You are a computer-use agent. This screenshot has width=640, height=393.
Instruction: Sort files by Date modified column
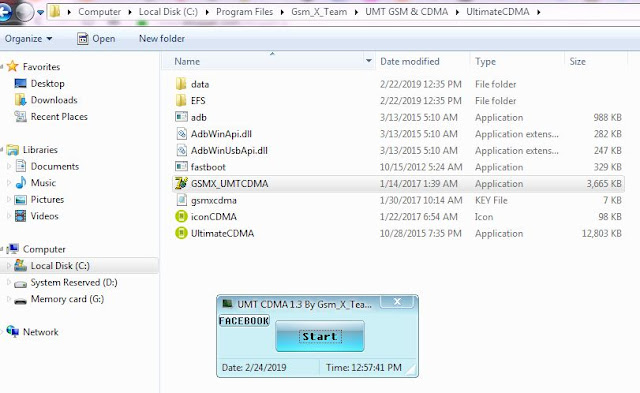[410, 61]
